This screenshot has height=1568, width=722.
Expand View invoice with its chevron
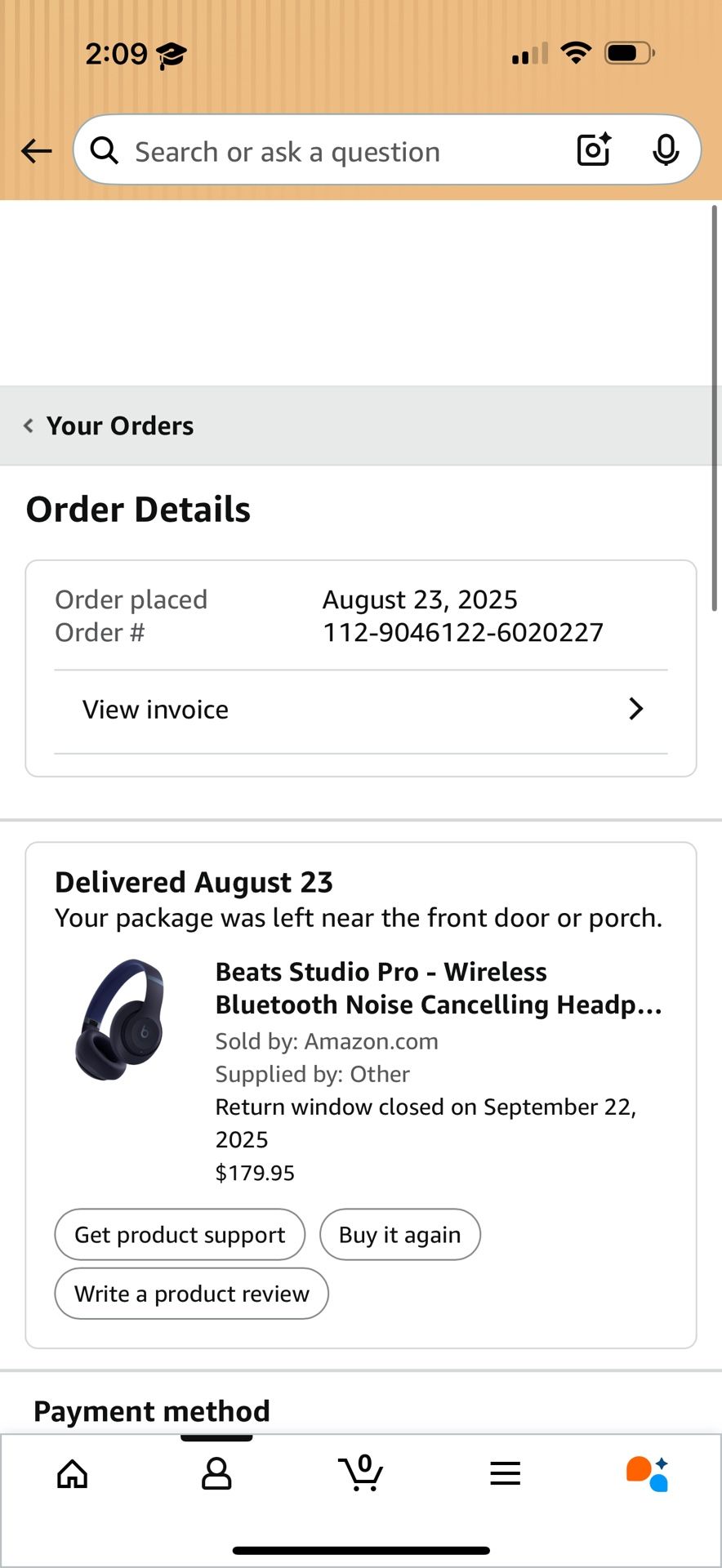coord(635,709)
